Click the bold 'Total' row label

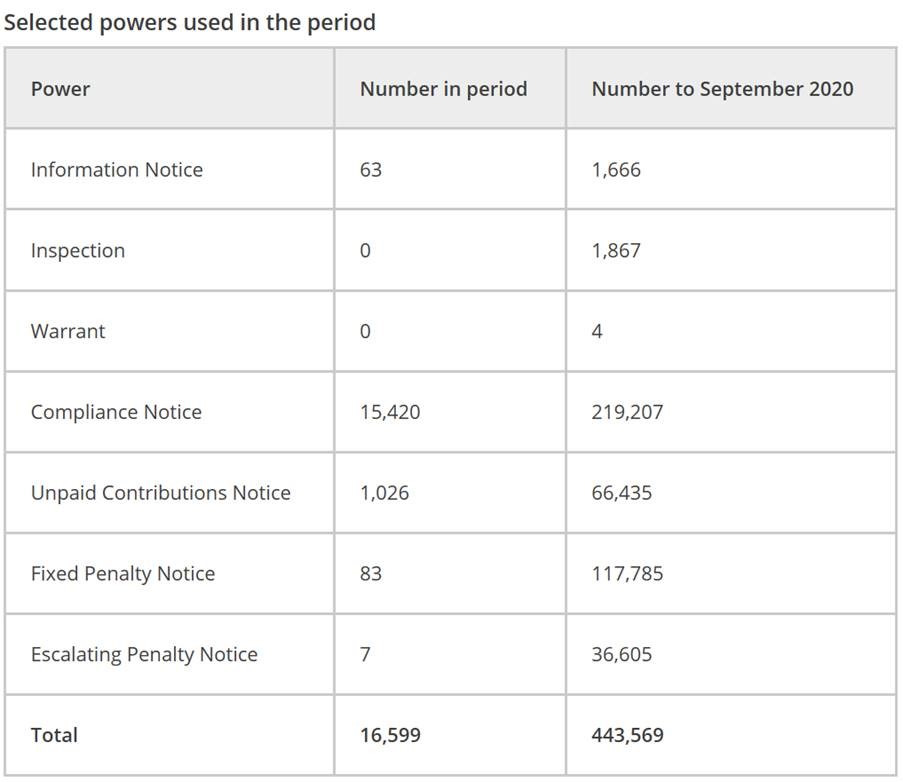pyautogui.click(x=54, y=735)
